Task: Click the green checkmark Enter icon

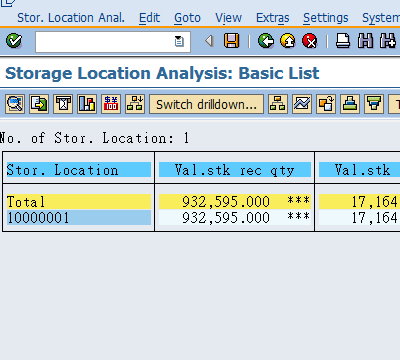Action: tap(14, 41)
